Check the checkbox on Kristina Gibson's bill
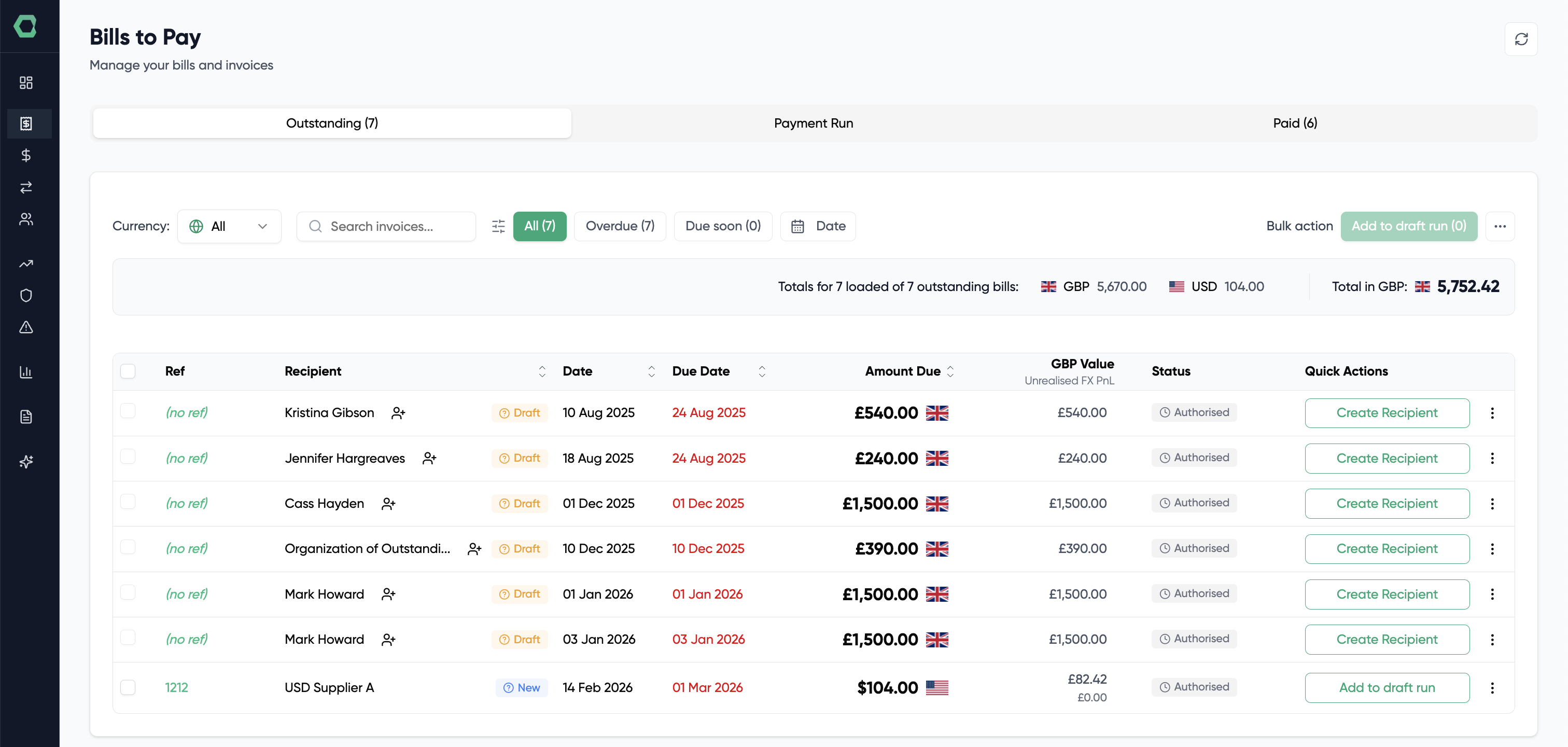Image resolution: width=1568 pixels, height=747 pixels. point(129,412)
